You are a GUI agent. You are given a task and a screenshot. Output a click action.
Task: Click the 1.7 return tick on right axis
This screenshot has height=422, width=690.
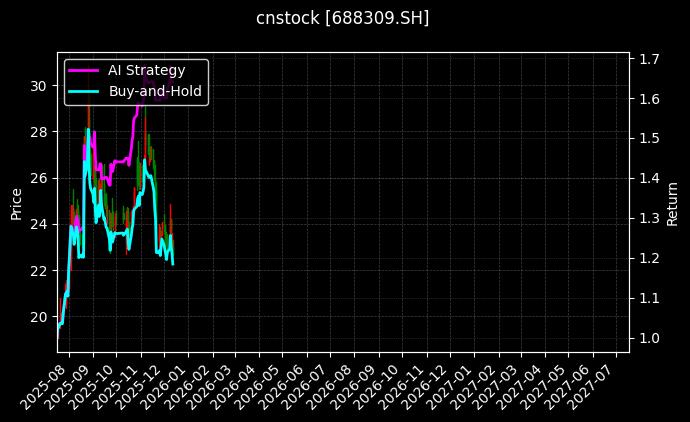click(x=648, y=59)
